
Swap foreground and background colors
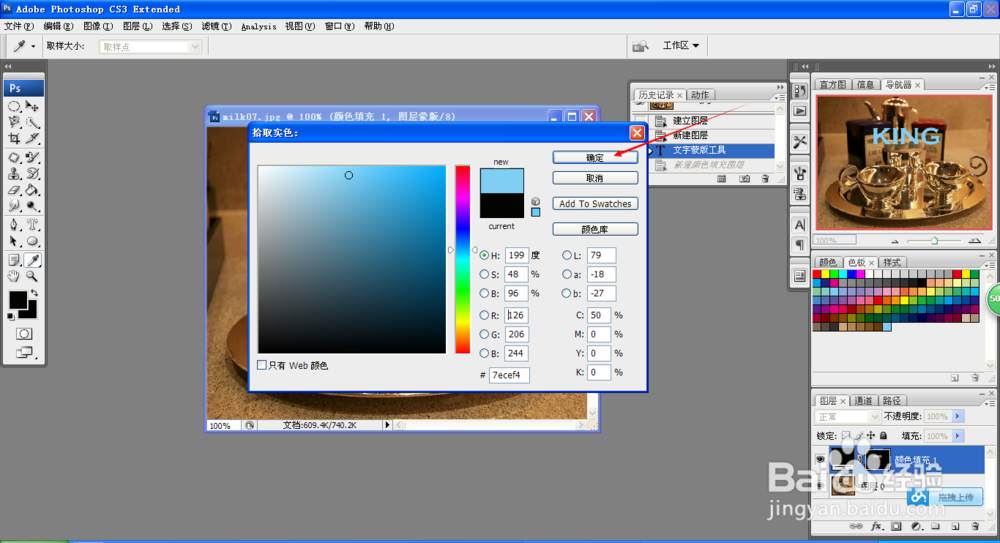(34, 294)
